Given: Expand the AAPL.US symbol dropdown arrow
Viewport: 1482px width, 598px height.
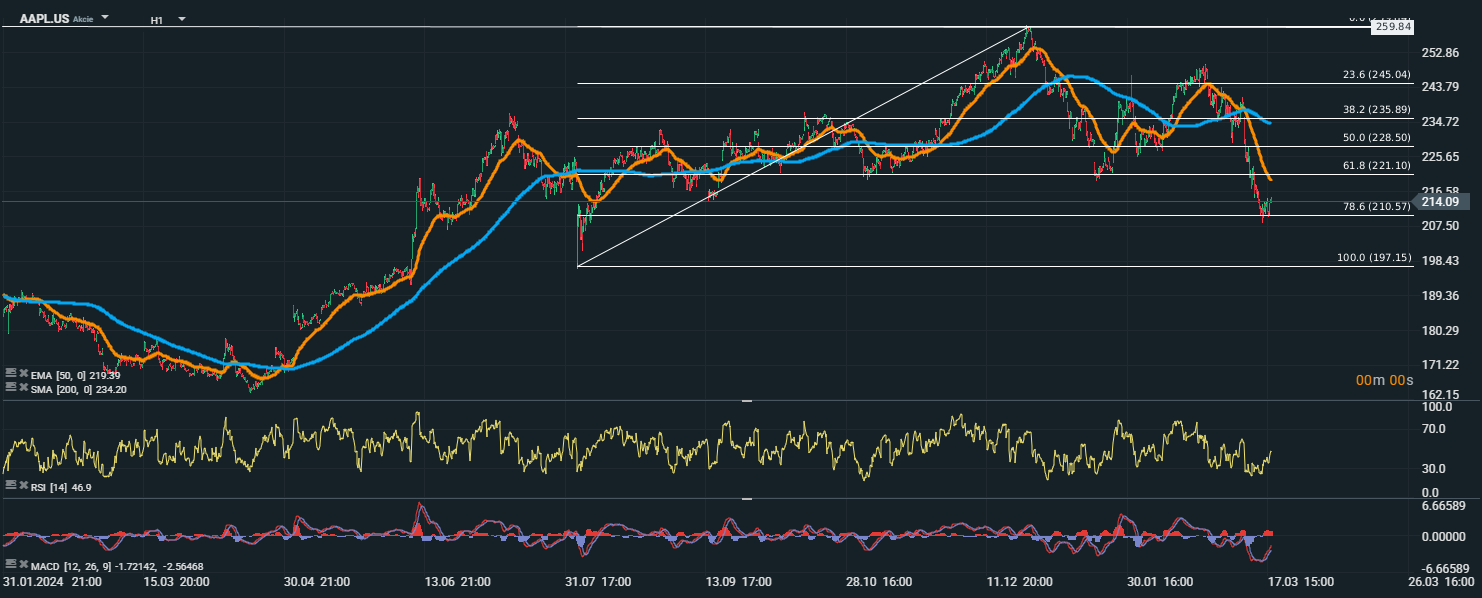Looking at the screenshot, I should (x=106, y=19).
